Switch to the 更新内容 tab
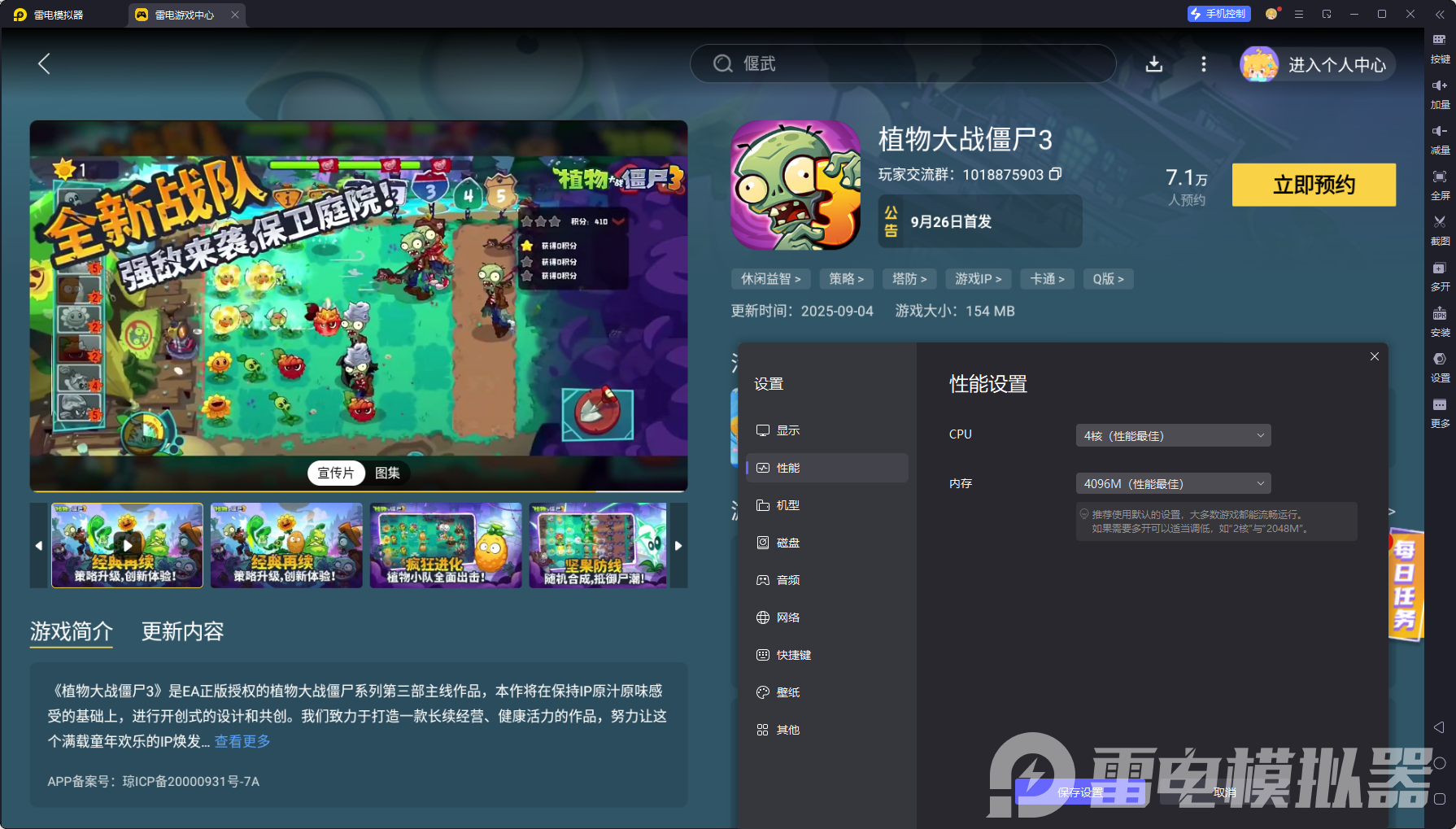 tap(183, 631)
